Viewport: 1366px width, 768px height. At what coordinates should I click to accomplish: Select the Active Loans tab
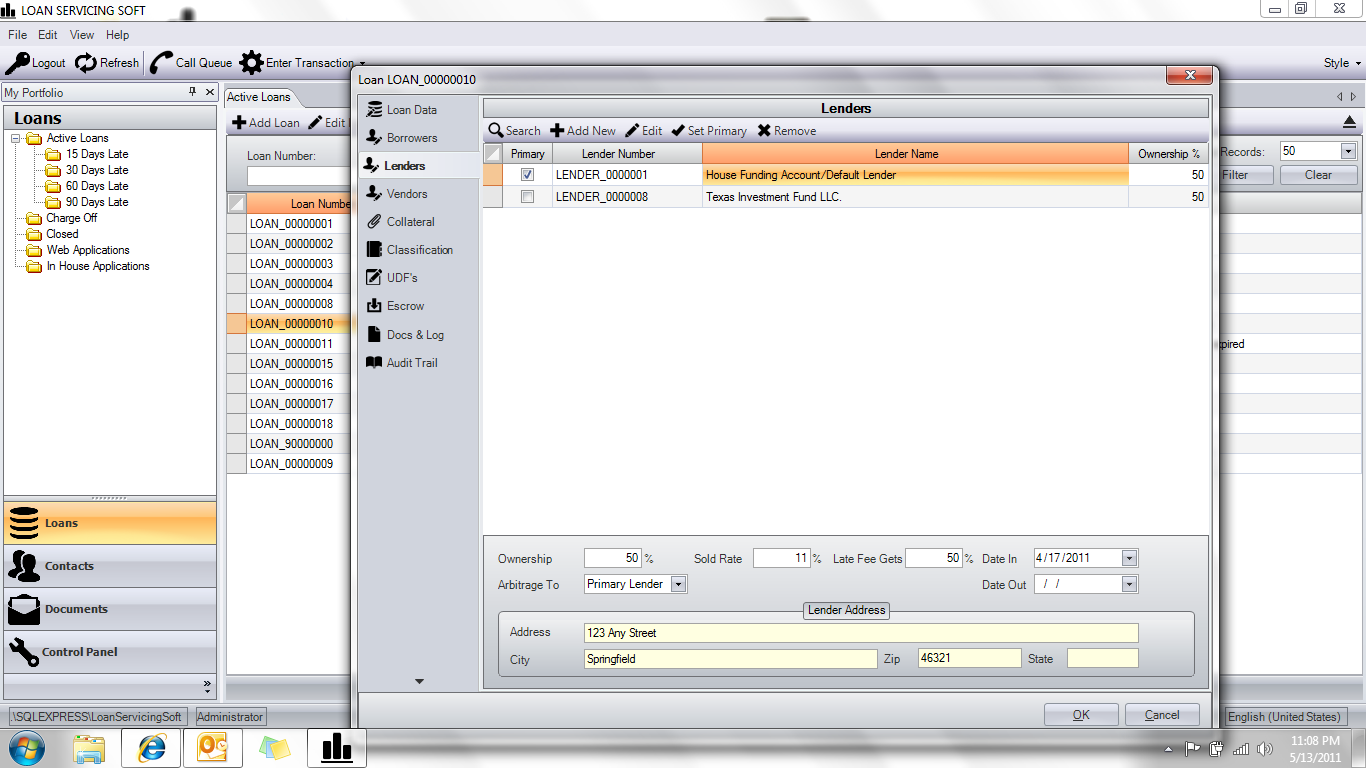(259, 97)
